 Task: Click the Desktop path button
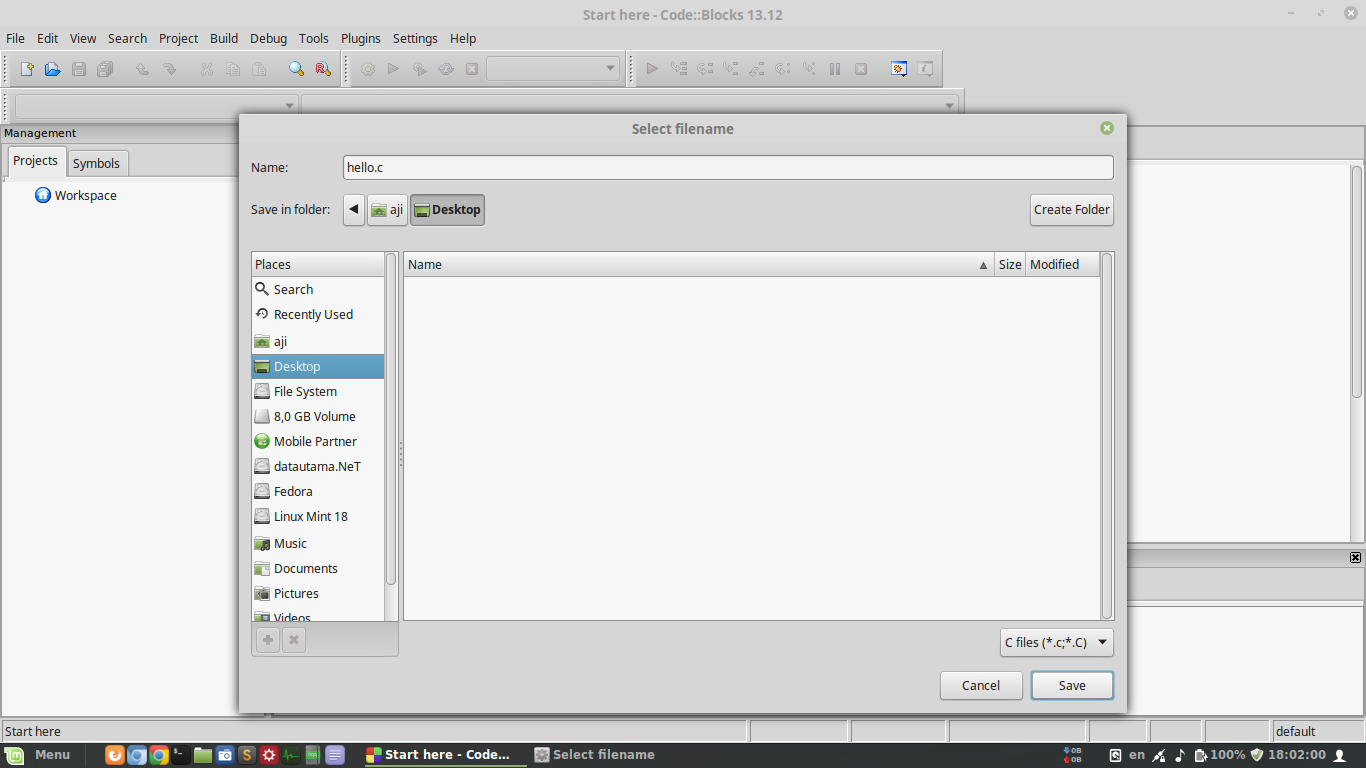tap(447, 210)
